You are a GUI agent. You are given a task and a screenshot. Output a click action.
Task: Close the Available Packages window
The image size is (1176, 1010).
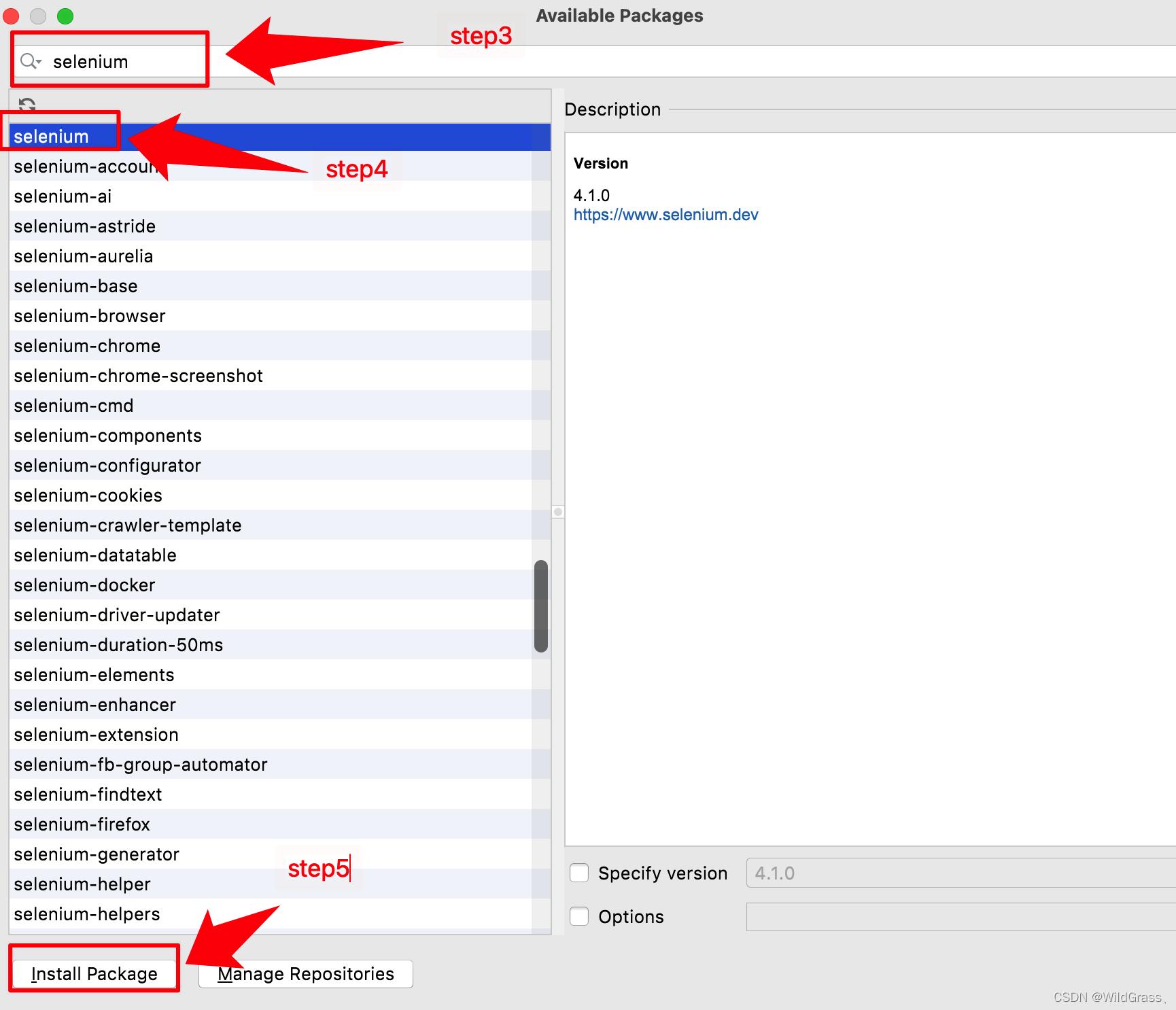click(12, 16)
